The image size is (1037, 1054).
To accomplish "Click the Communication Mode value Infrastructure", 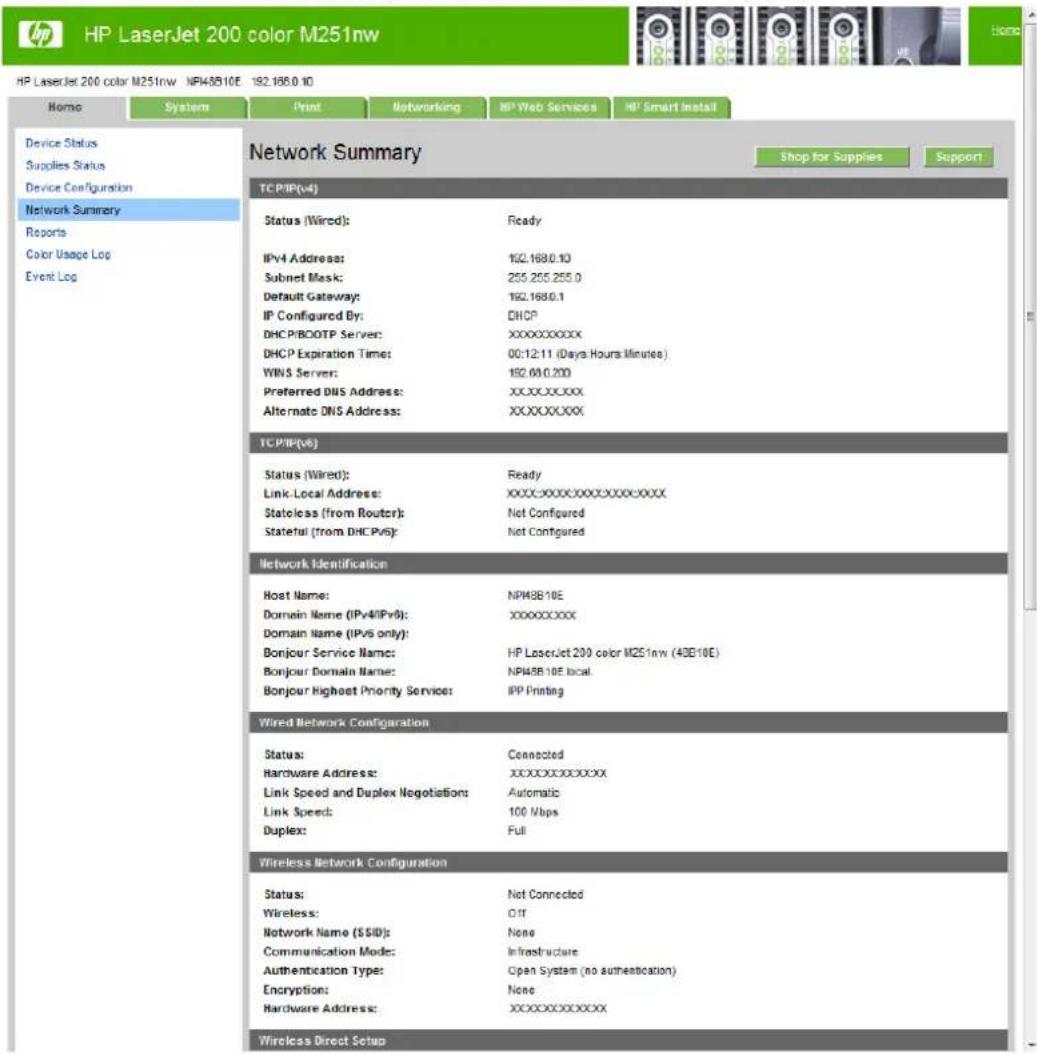I will pyautogui.click(x=543, y=952).
